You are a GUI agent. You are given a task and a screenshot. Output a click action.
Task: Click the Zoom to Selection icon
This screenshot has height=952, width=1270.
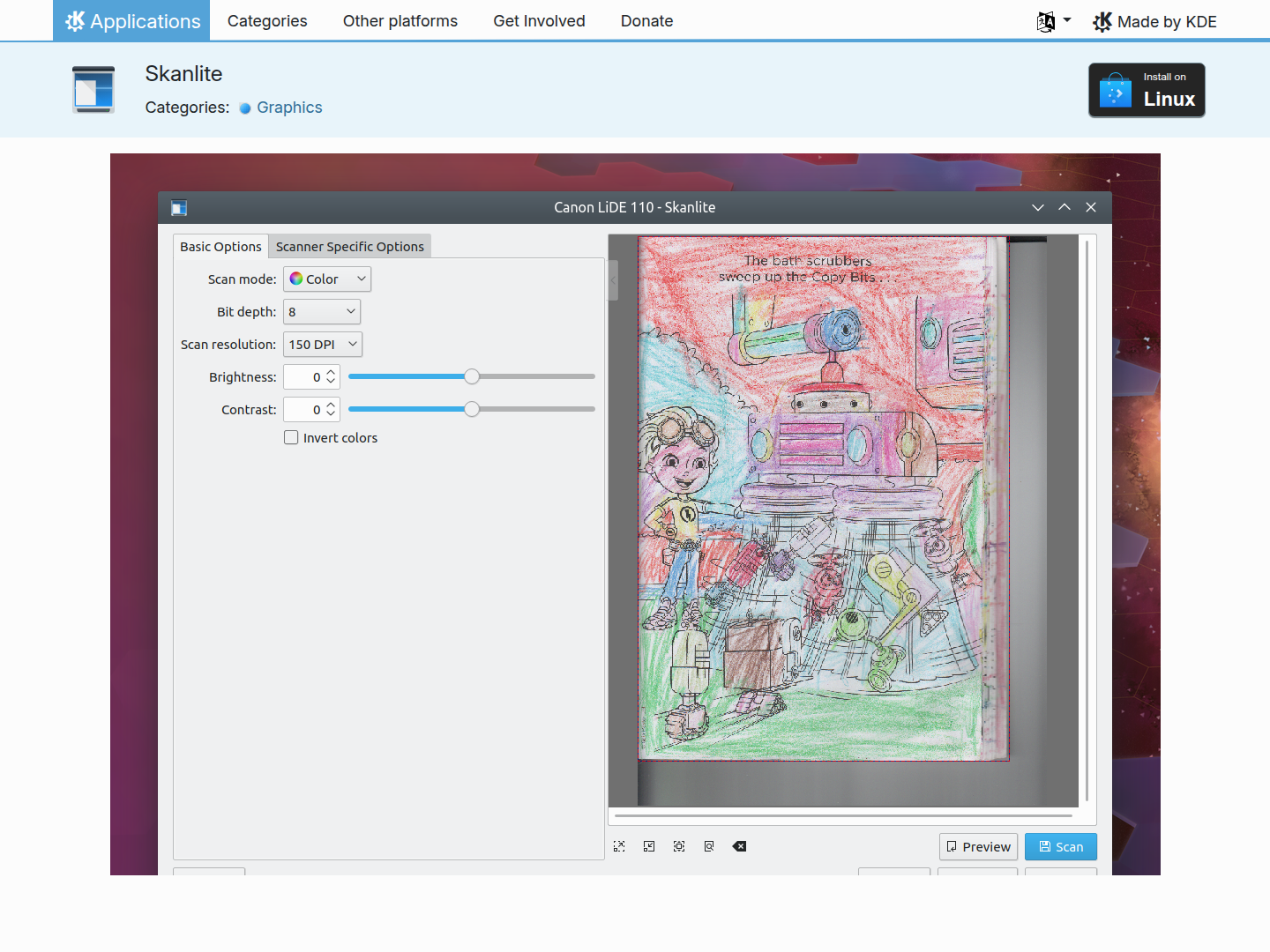679,846
